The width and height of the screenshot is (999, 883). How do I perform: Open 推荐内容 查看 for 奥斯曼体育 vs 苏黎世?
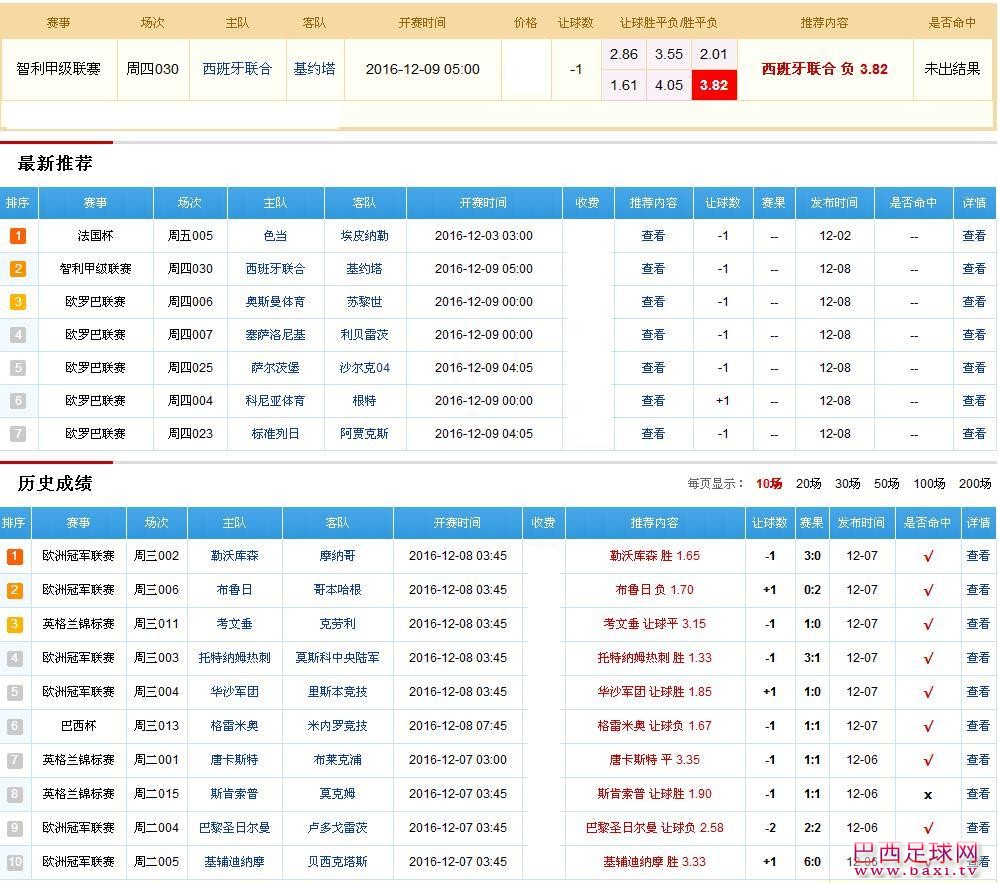tap(653, 301)
